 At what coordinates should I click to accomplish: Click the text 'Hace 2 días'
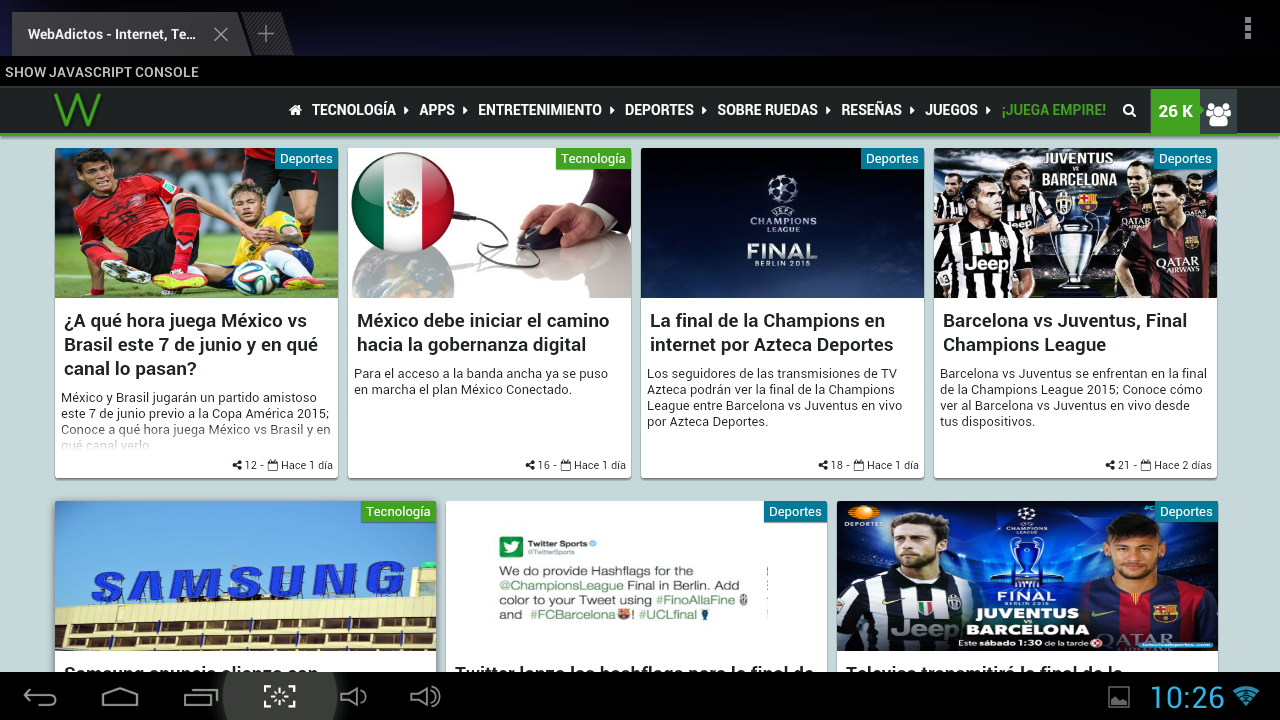click(x=1183, y=465)
